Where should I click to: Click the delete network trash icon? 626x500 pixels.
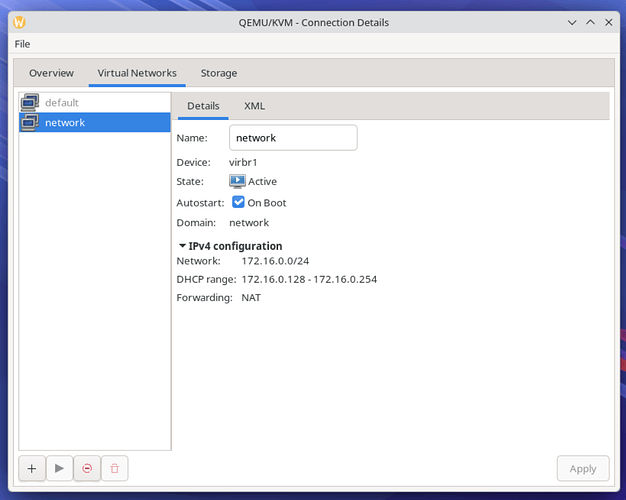[115, 468]
